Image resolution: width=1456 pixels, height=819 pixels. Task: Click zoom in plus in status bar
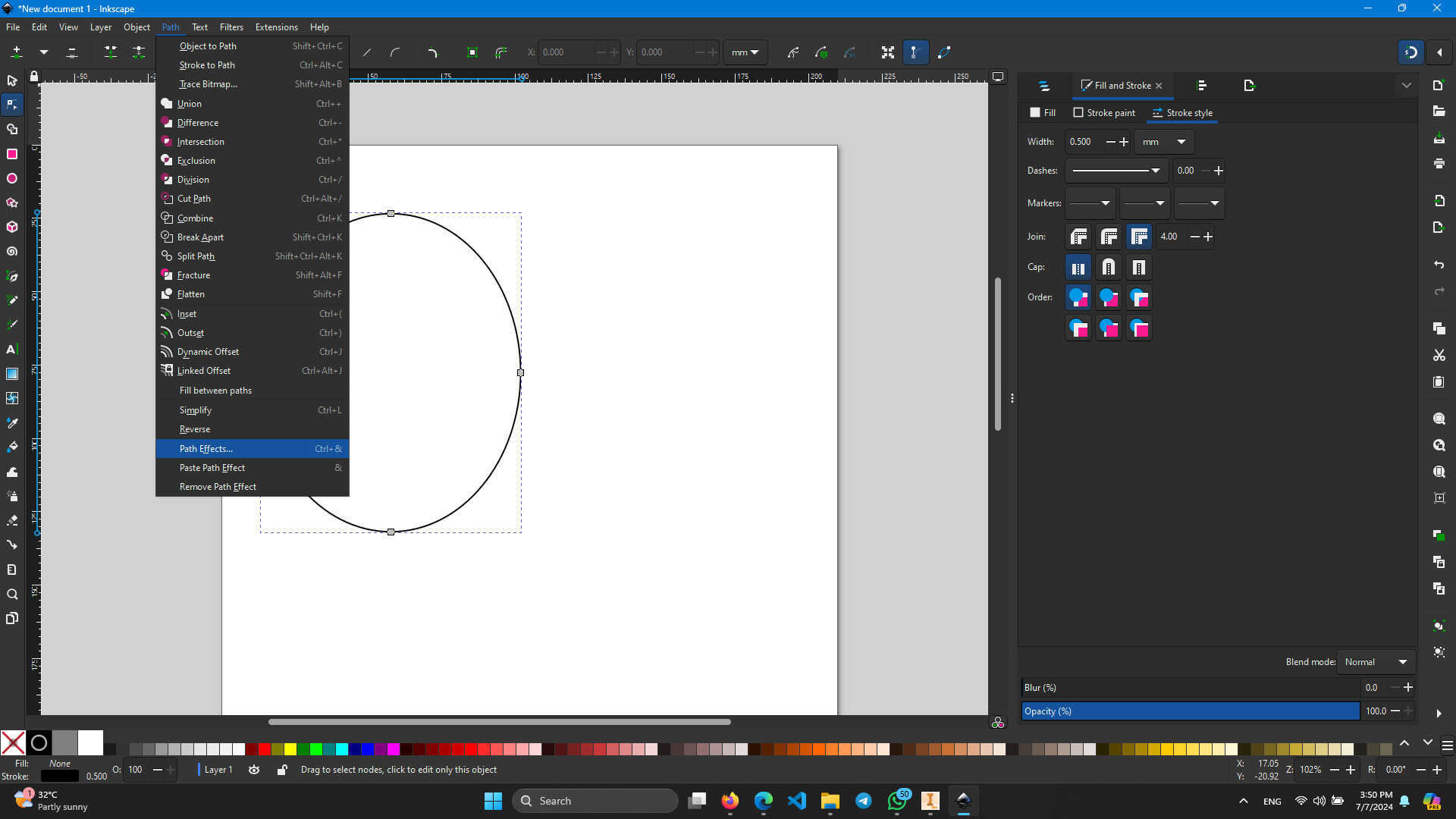(1351, 770)
